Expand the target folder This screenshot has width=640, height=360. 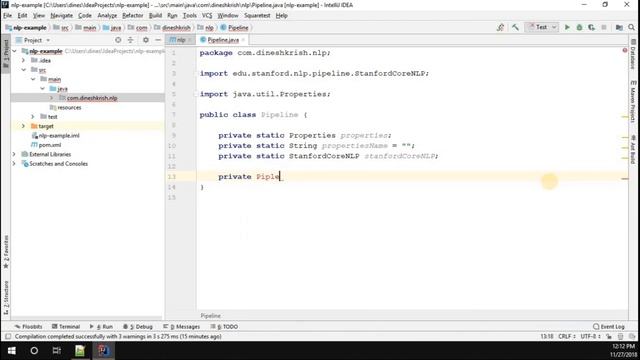24,126
